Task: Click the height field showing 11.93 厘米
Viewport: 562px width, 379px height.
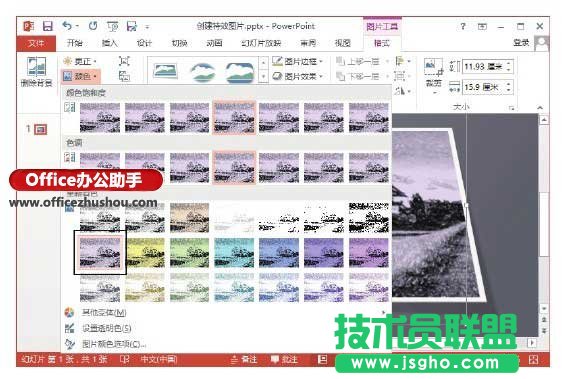Action: 484,67
